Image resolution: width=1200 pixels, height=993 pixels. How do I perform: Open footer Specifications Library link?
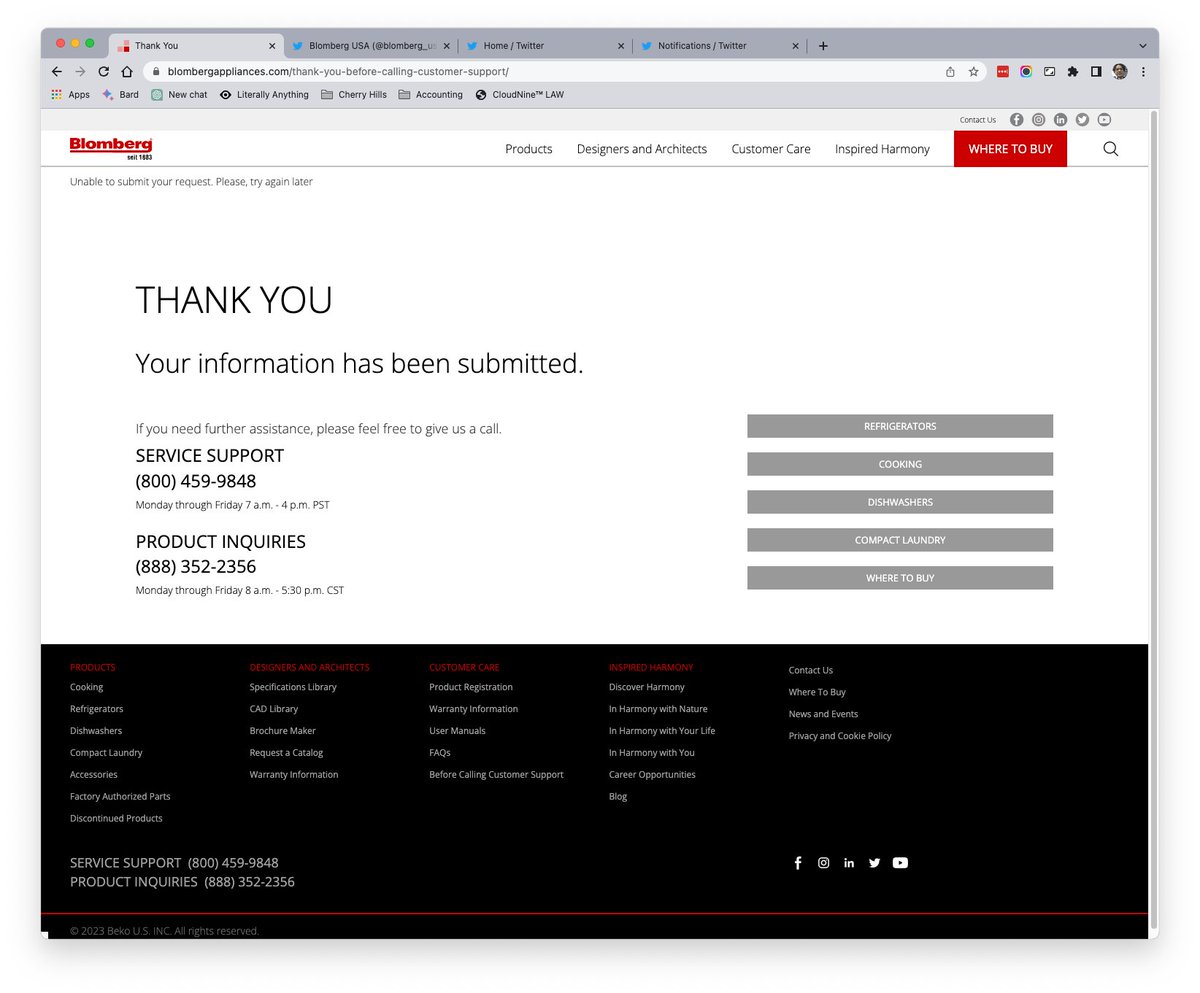[x=293, y=687]
